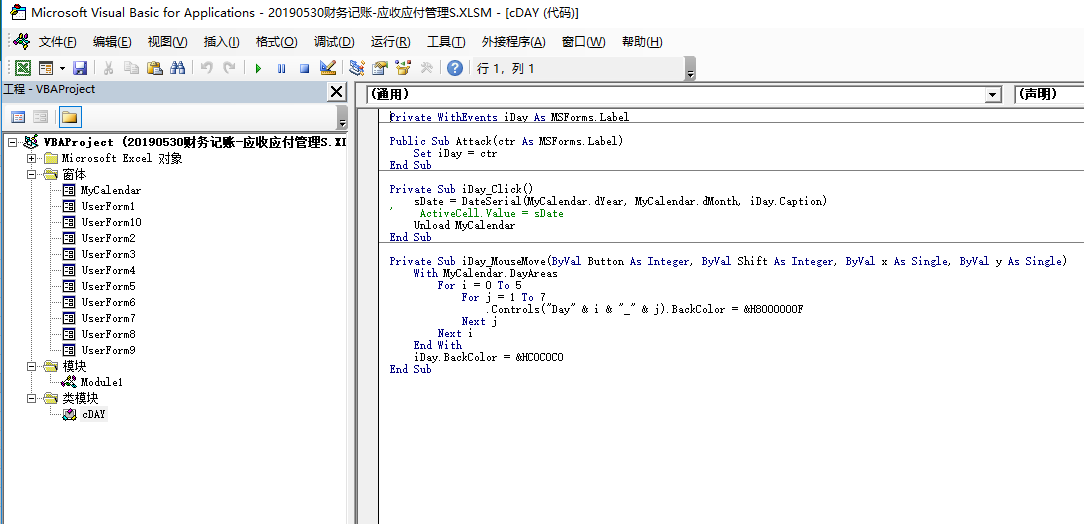Toggle Folders view in project panel
Screen dimensions: 1084x524
(70, 117)
